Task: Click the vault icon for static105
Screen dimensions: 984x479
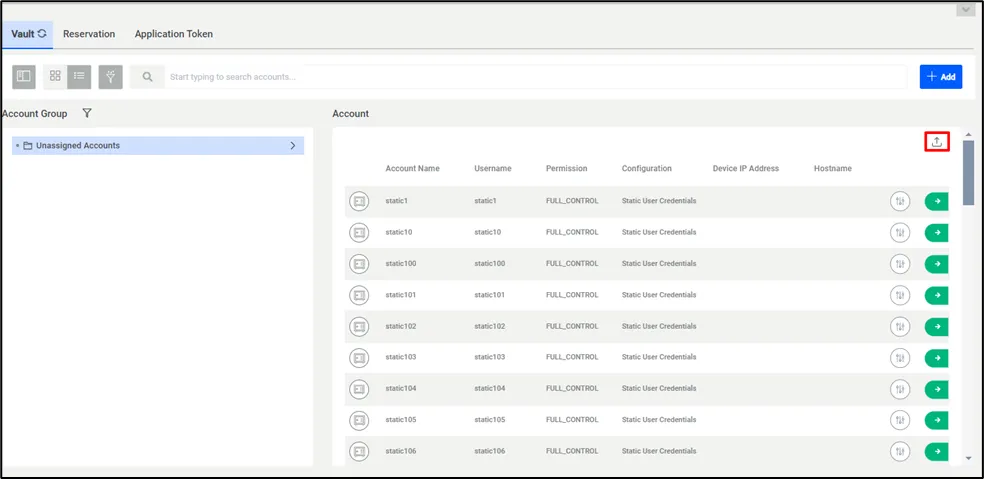Action: click(359, 420)
